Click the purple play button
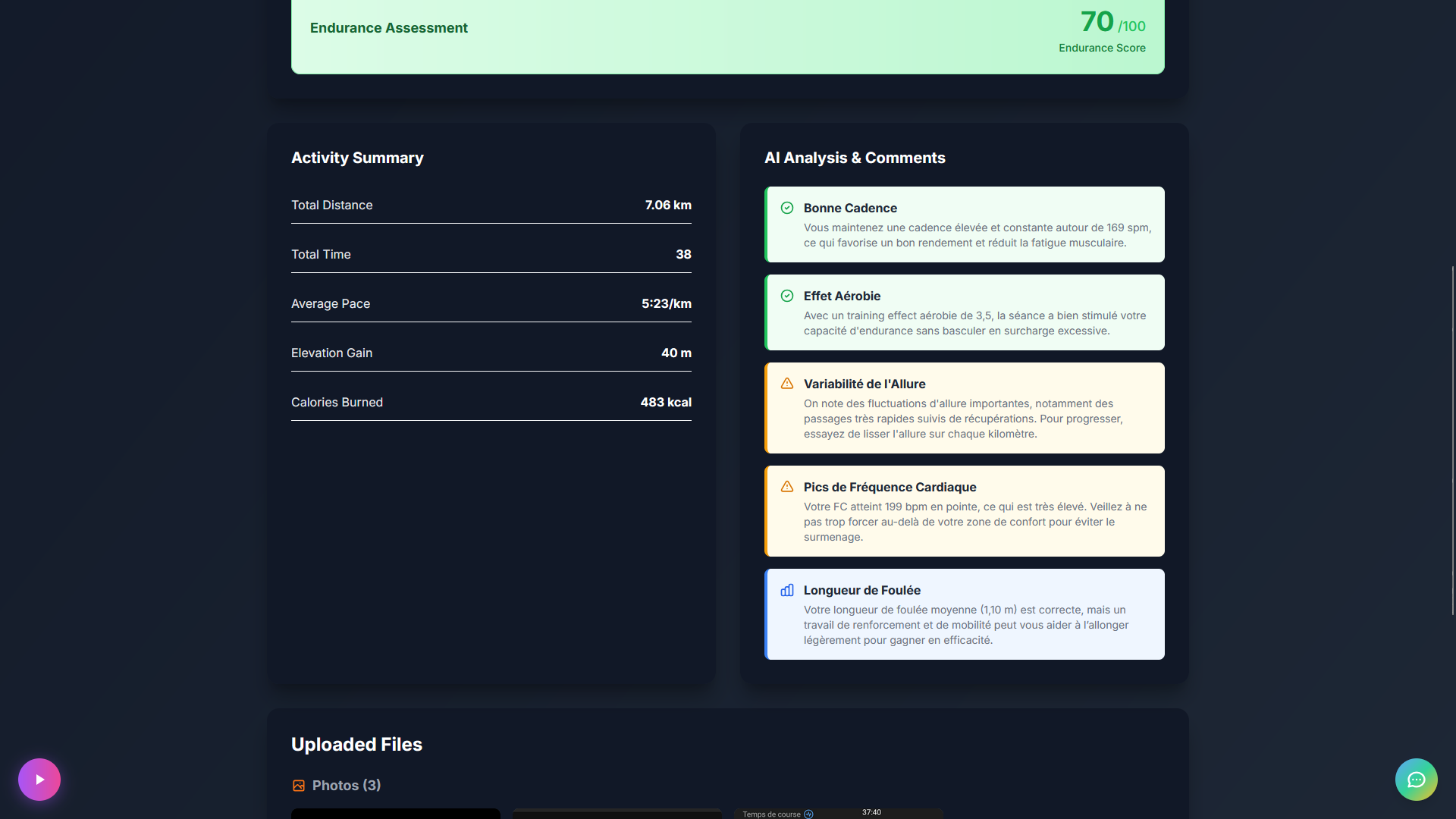This screenshot has width=1456, height=819. [x=39, y=780]
